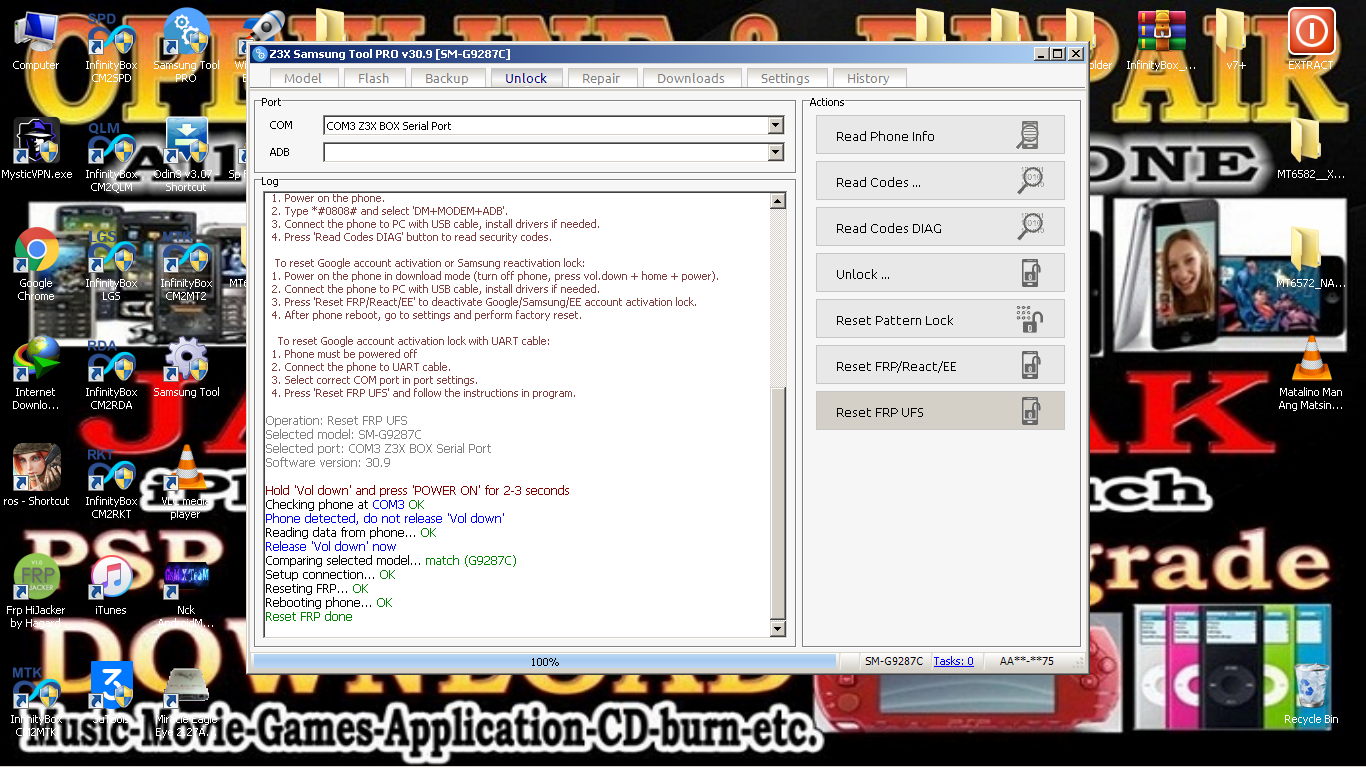This screenshot has height=768, width=1366.
Task: Open the Downloads tab
Action: [x=691, y=78]
